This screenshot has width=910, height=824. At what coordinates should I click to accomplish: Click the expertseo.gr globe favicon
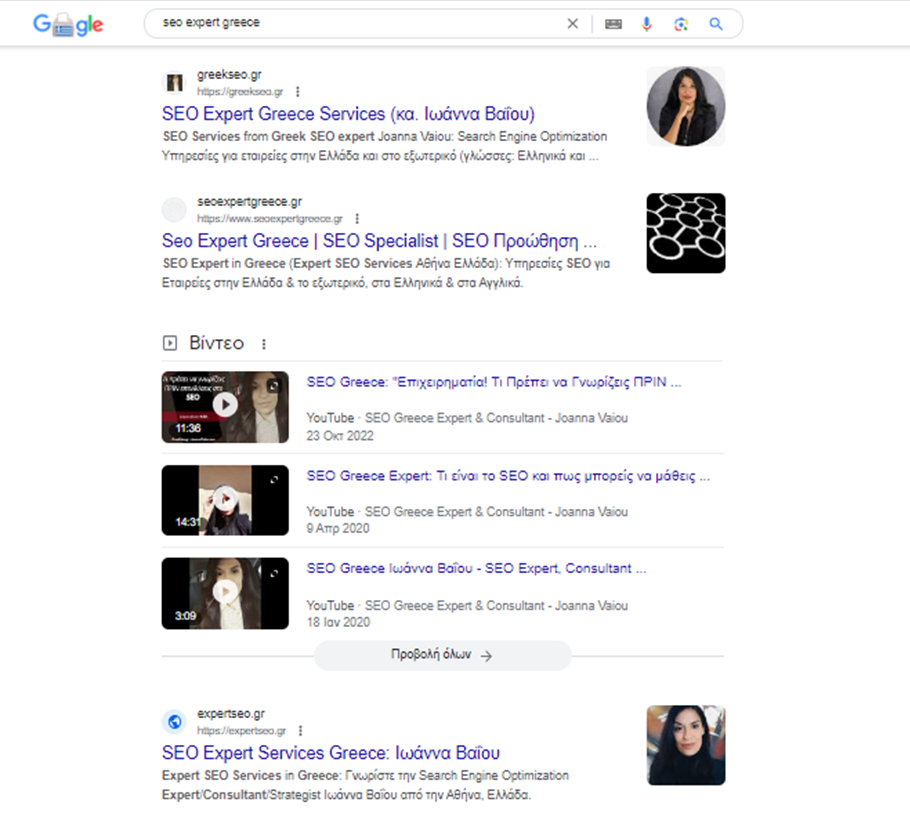click(174, 722)
